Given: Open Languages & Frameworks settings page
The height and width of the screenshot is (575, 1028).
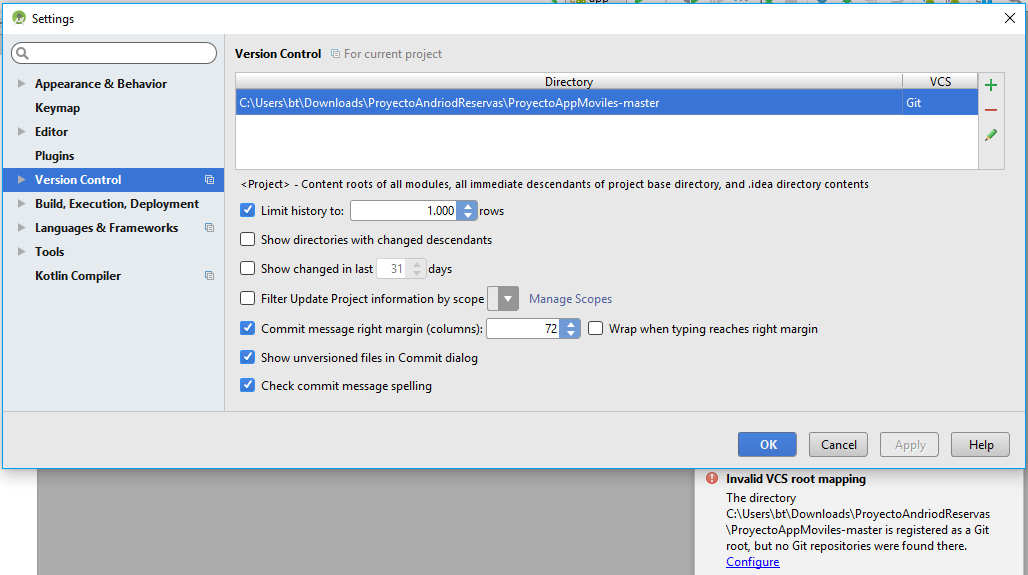Looking at the screenshot, I should [x=106, y=228].
